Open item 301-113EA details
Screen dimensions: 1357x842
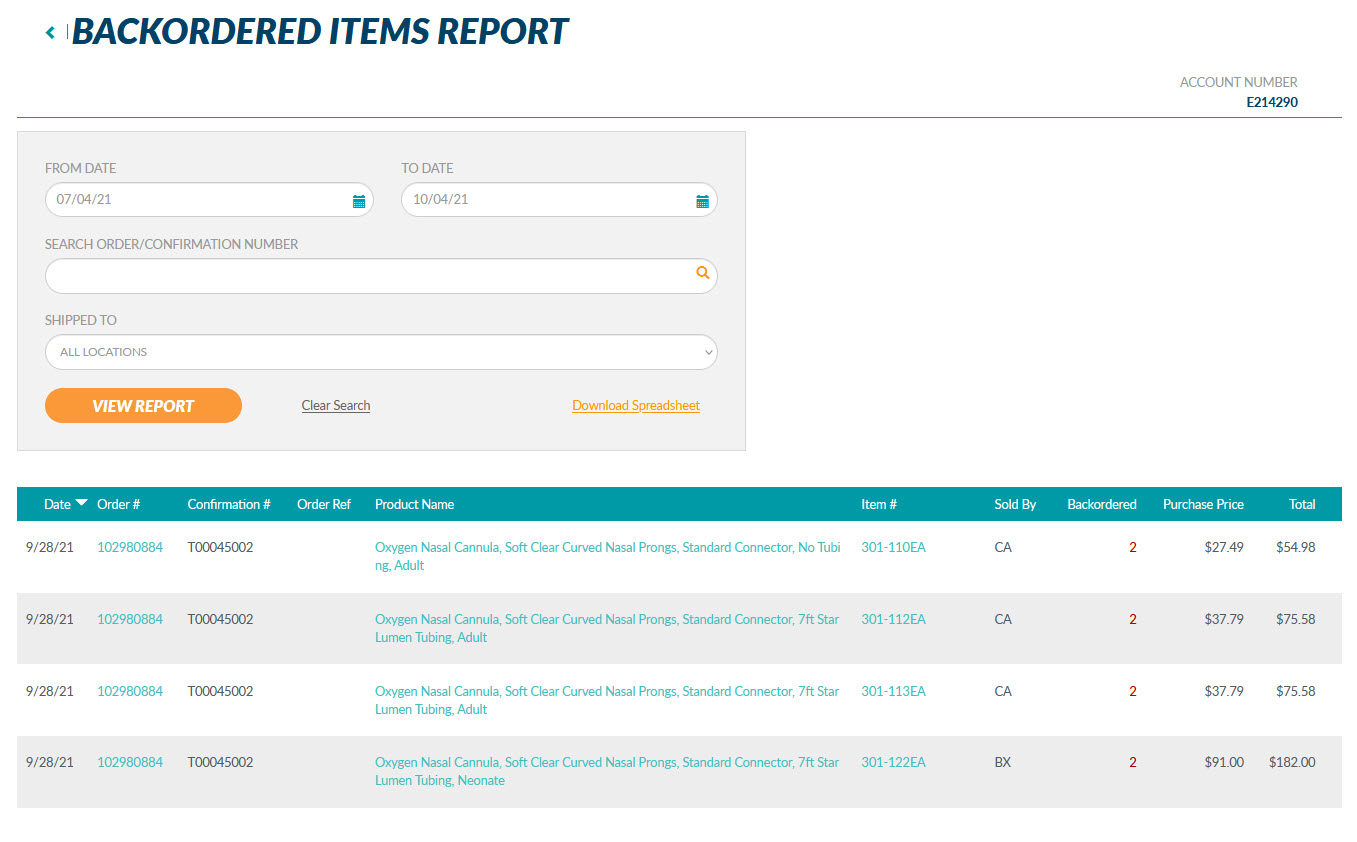tap(893, 691)
